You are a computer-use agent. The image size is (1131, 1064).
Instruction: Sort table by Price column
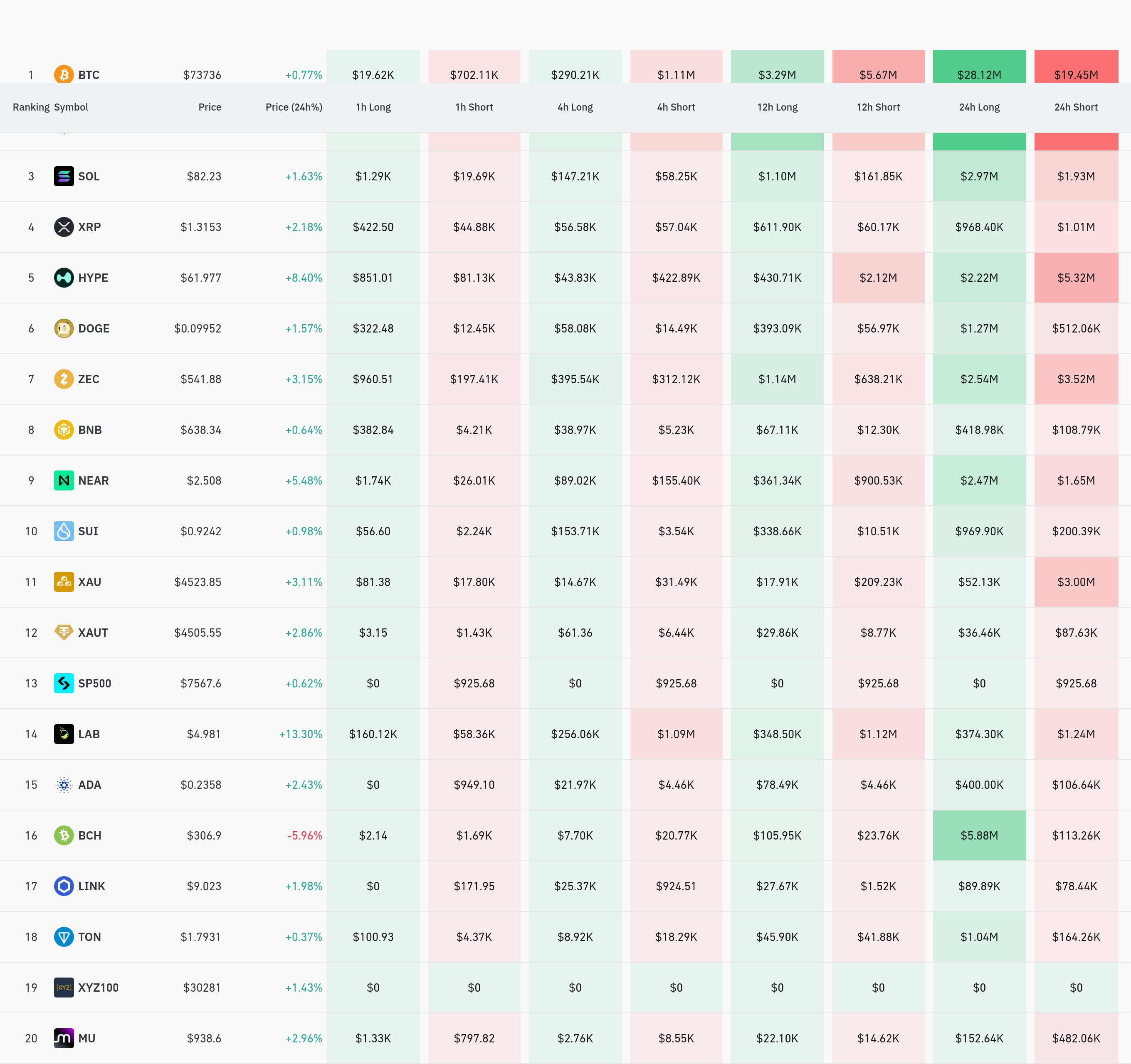[210, 107]
